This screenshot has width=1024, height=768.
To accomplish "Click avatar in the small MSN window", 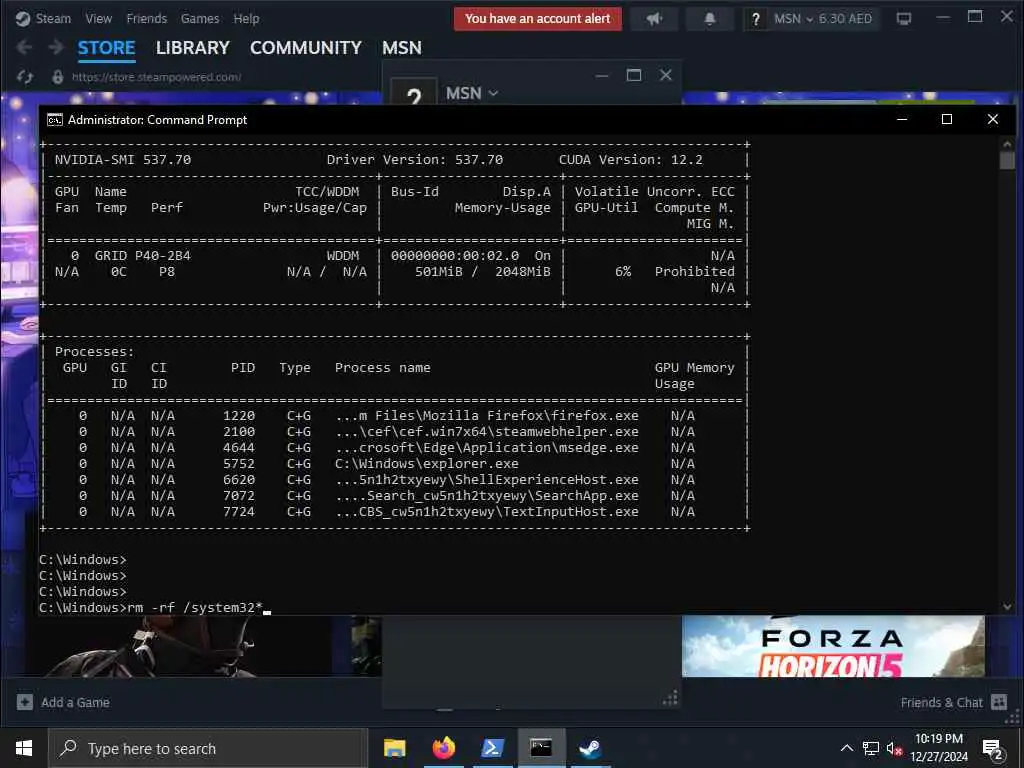I will [x=413, y=93].
